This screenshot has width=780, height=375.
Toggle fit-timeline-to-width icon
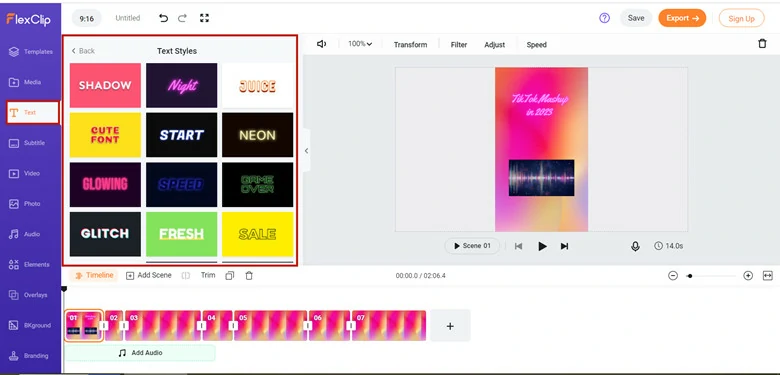[768, 276]
